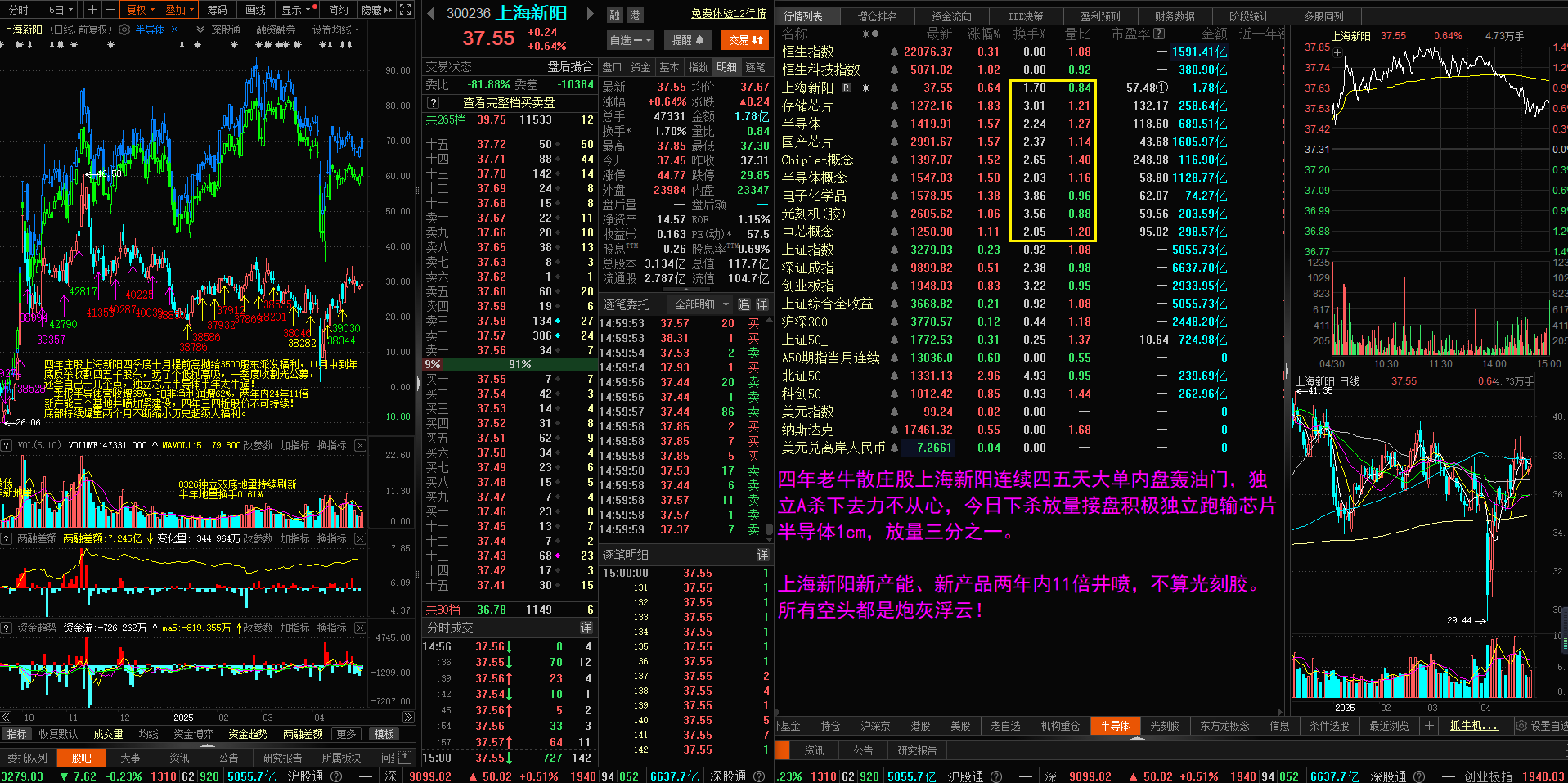Open the 明细 tab in quote panel
The width and height of the screenshot is (1568, 783).
726,67
